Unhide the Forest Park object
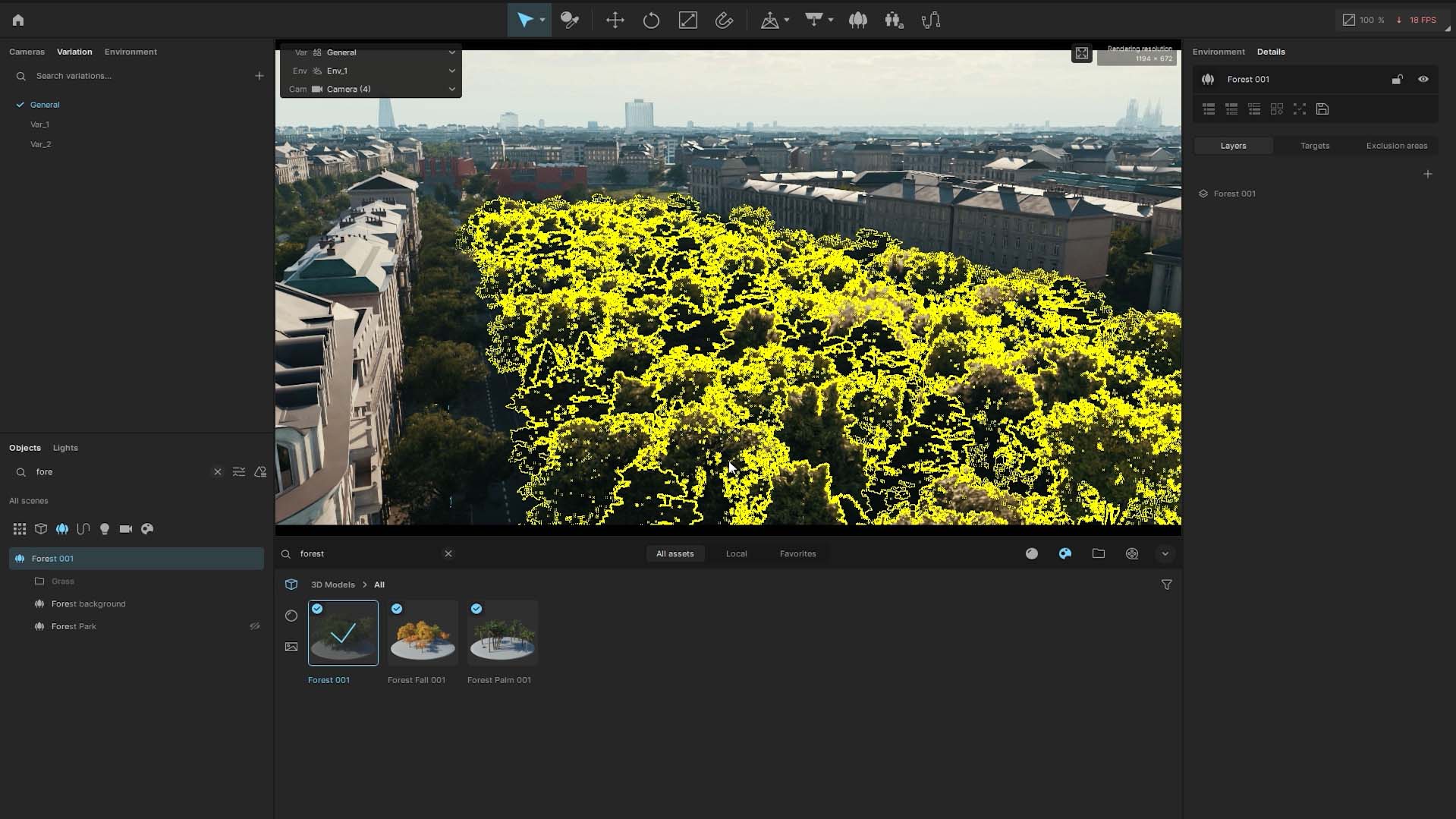Viewport: 1456px width, 819px height. (254, 626)
